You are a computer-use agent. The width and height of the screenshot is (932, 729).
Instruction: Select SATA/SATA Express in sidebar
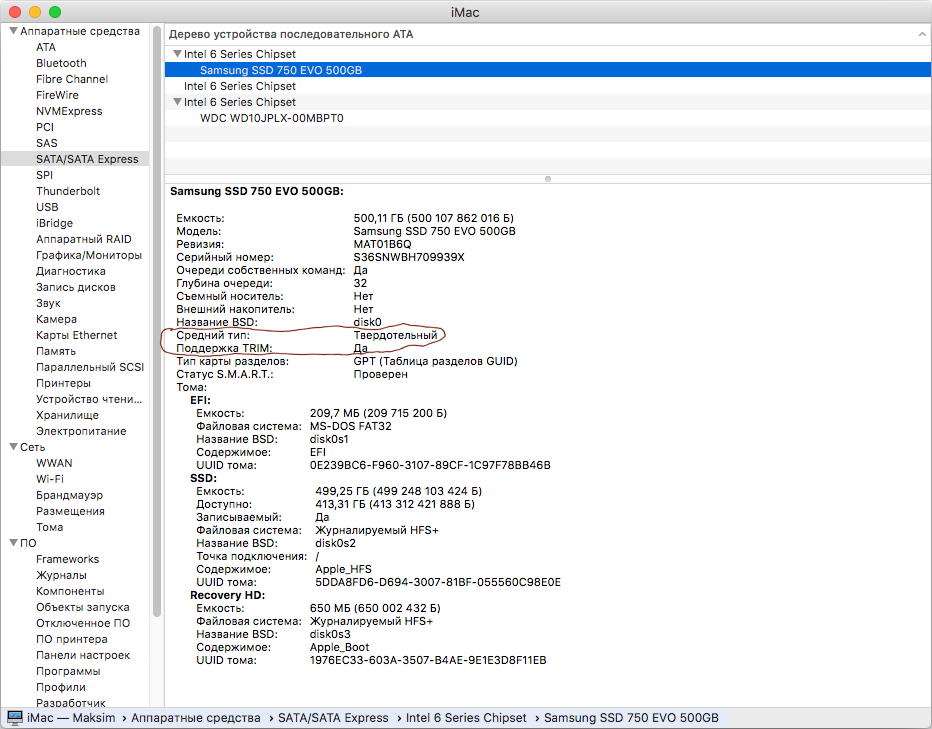tap(75, 159)
